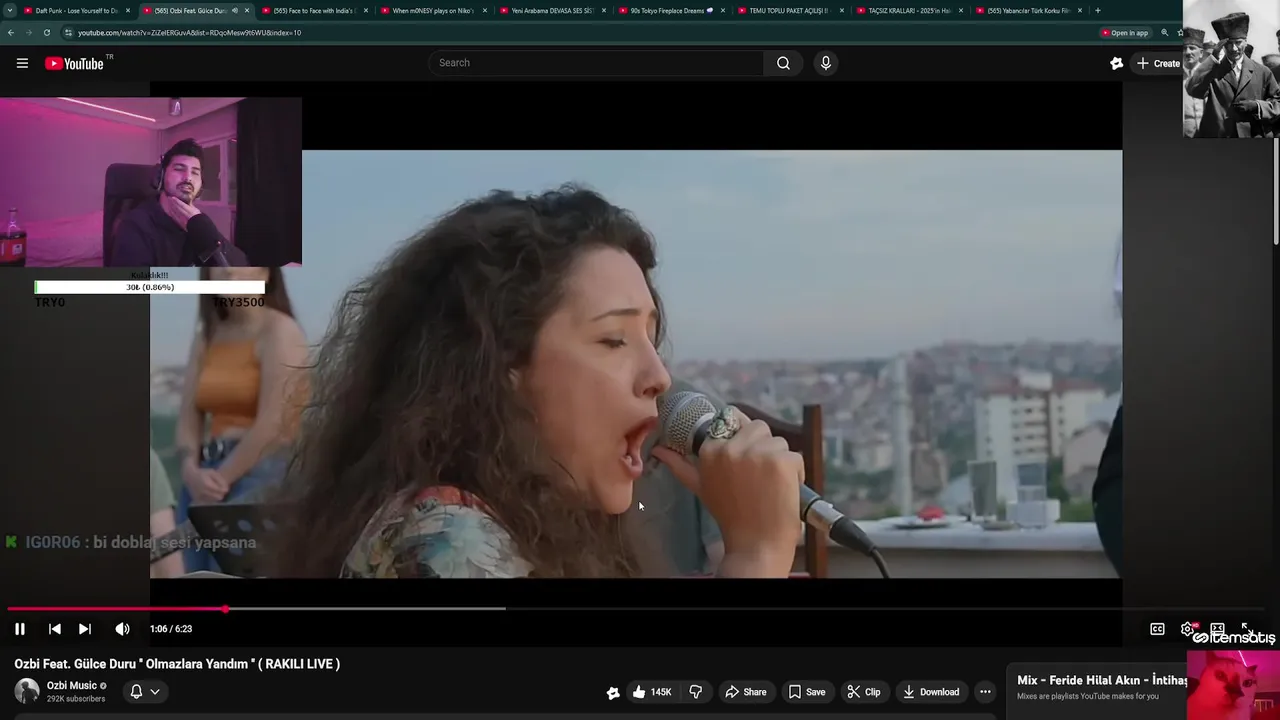View site info icon in address bar

68,32
